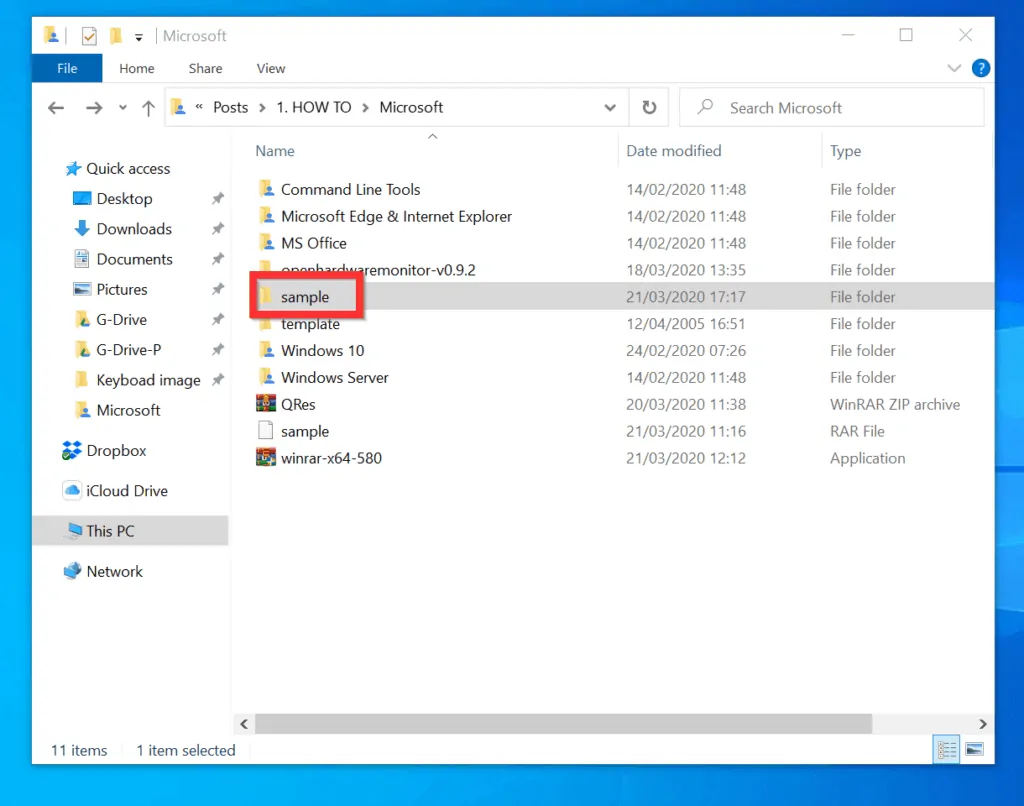Viewport: 1024px width, 806px height.
Task: Expand the address bar history dropdown
Action: pos(610,107)
